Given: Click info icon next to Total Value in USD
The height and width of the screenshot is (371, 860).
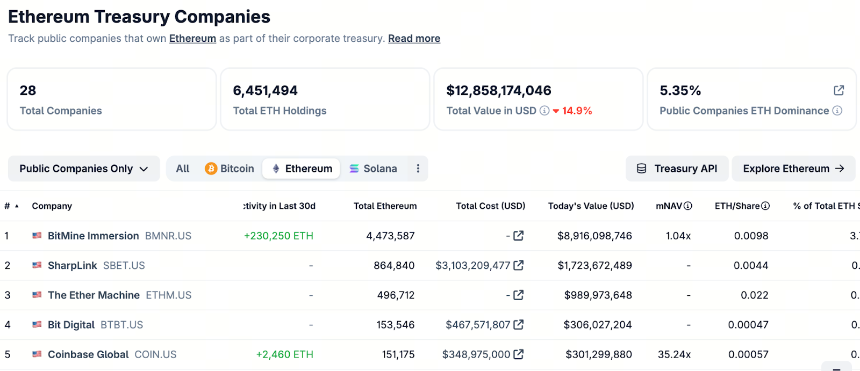Looking at the screenshot, I should [x=544, y=111].
